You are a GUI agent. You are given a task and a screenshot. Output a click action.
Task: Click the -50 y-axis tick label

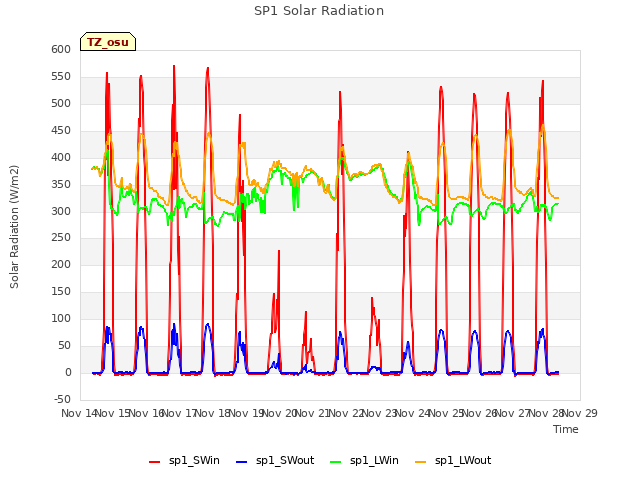(x=62, y=399)
